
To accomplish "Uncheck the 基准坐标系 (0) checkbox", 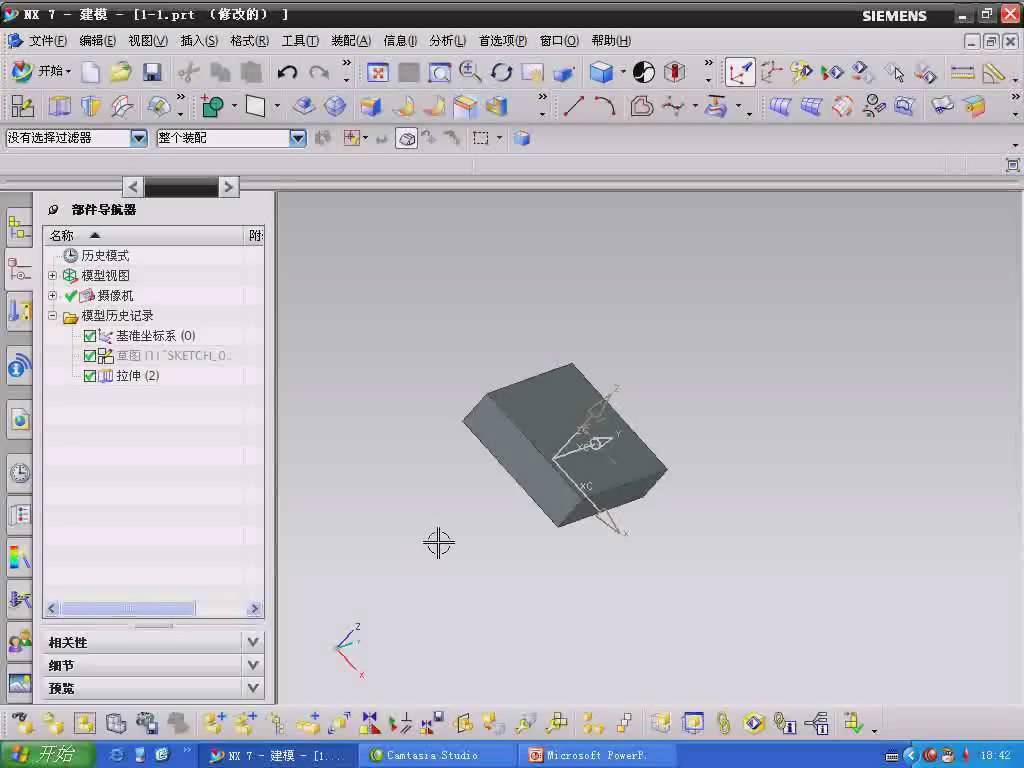I will [90, 336].
